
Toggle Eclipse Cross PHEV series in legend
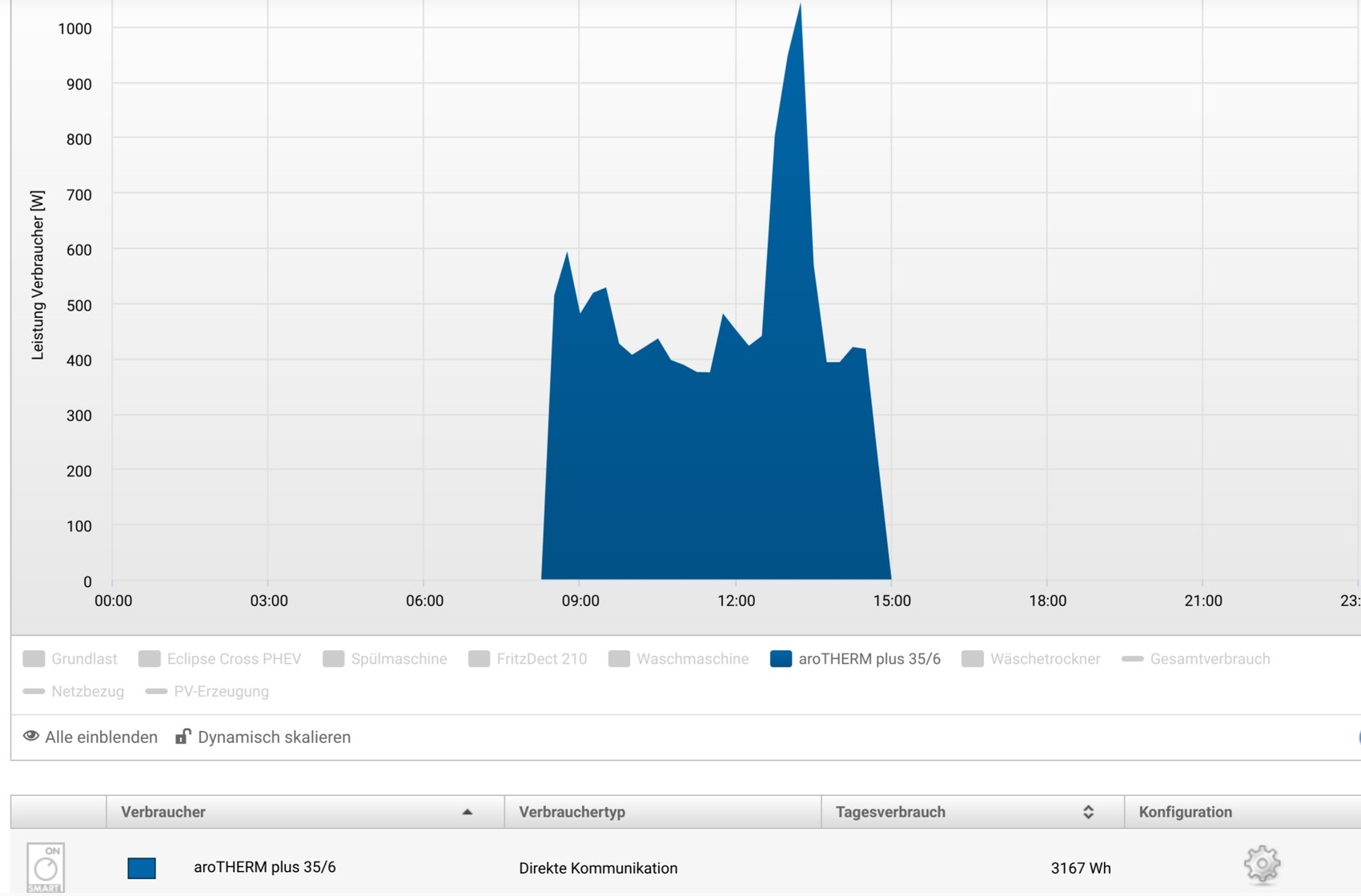coord(233,659)
